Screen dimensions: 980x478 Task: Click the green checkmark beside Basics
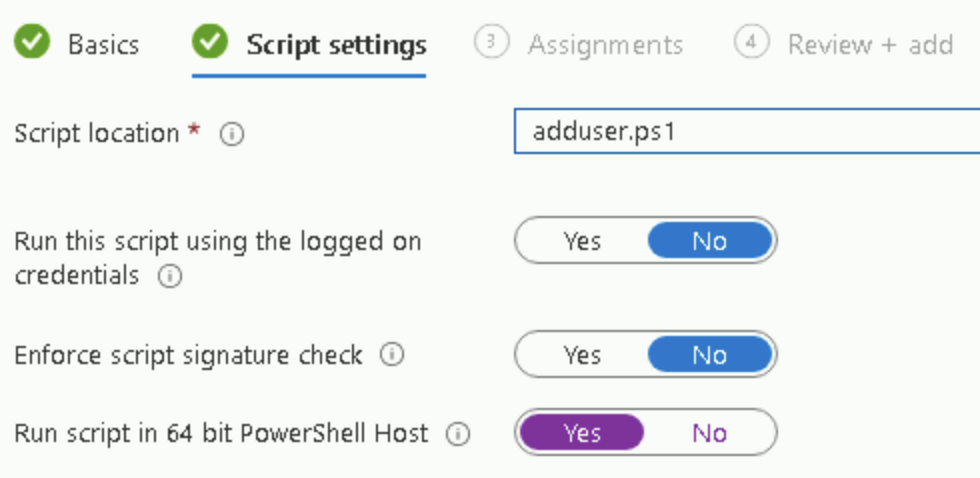(33, 43)
